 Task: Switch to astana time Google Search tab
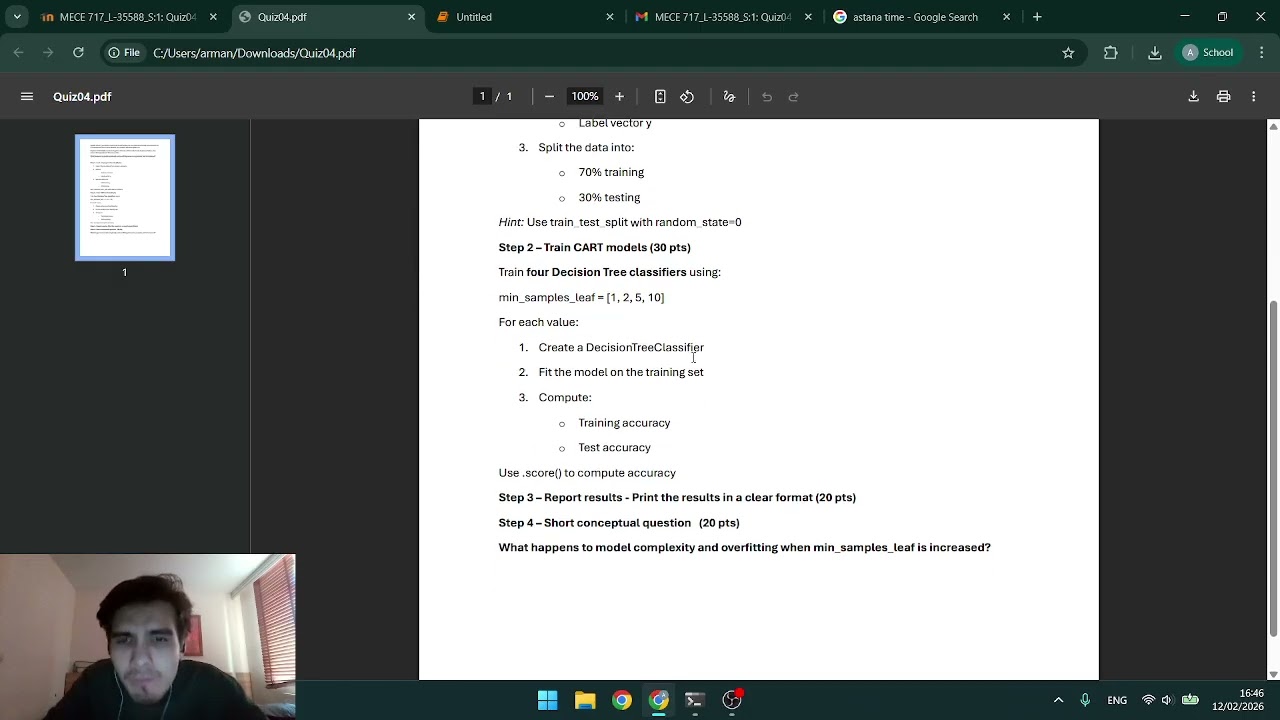[922, 17]
